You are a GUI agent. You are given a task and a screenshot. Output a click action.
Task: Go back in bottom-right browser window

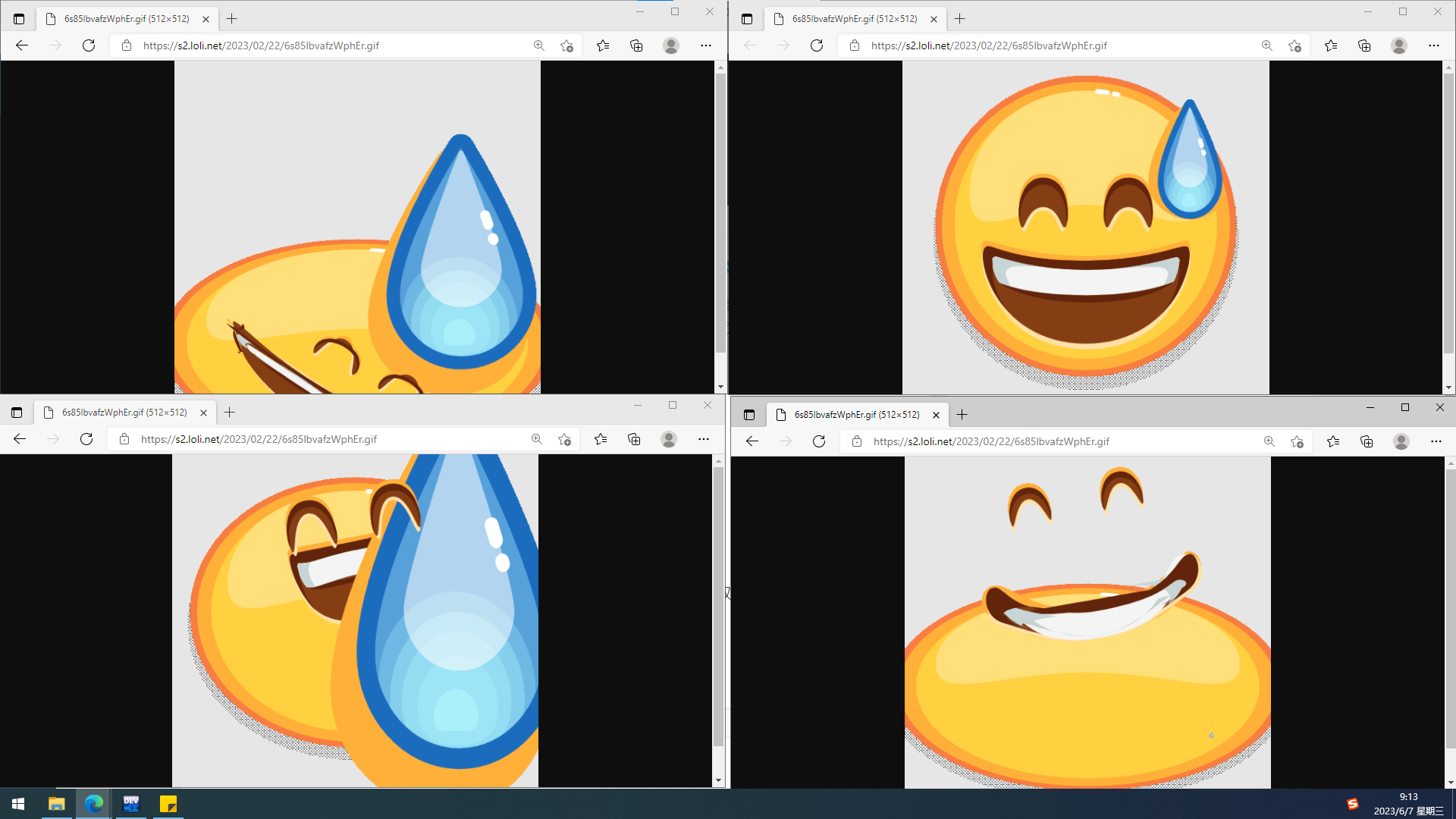[x=752, y=441]
